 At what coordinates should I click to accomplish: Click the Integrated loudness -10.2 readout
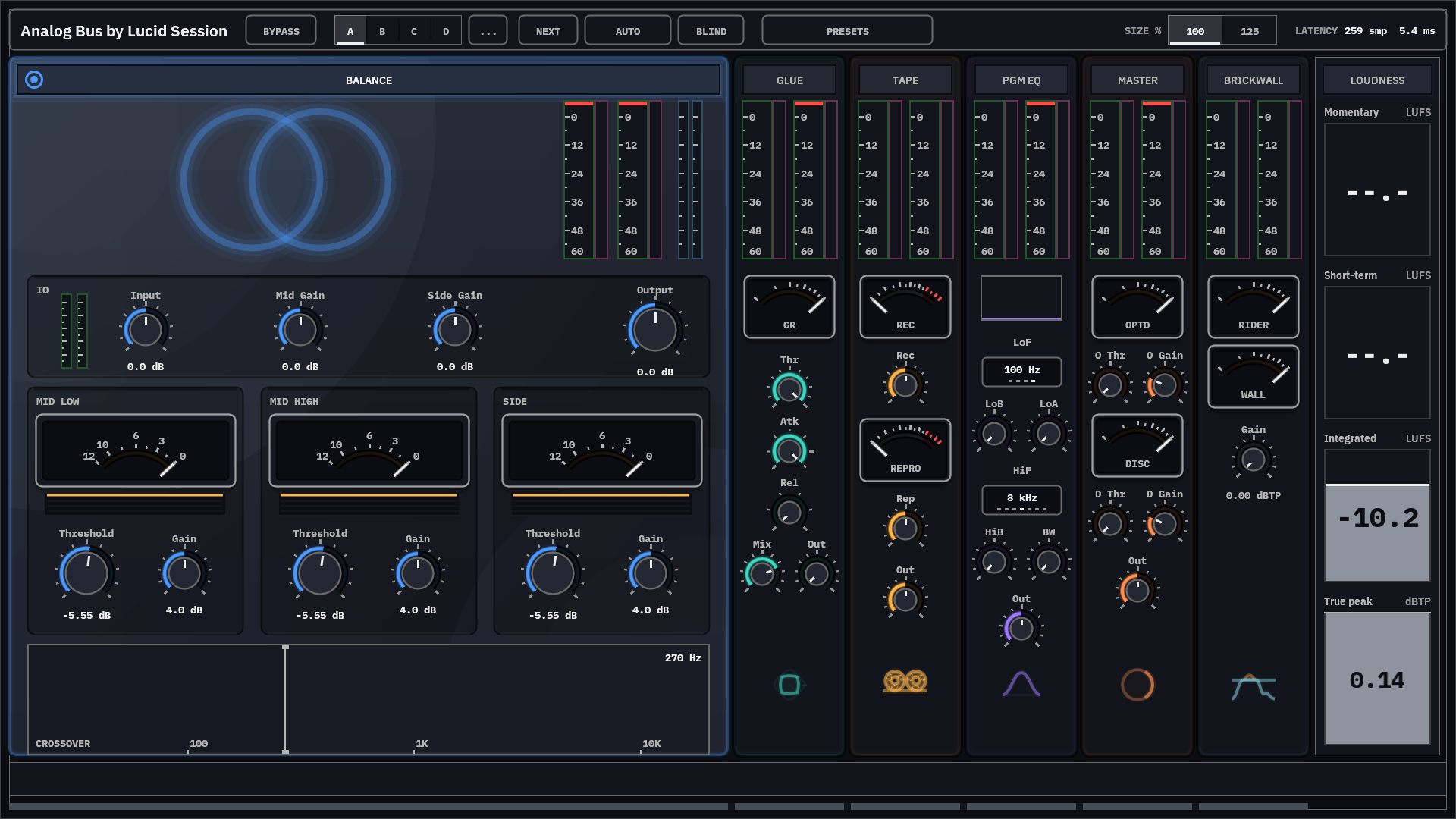coord(1377,518)
